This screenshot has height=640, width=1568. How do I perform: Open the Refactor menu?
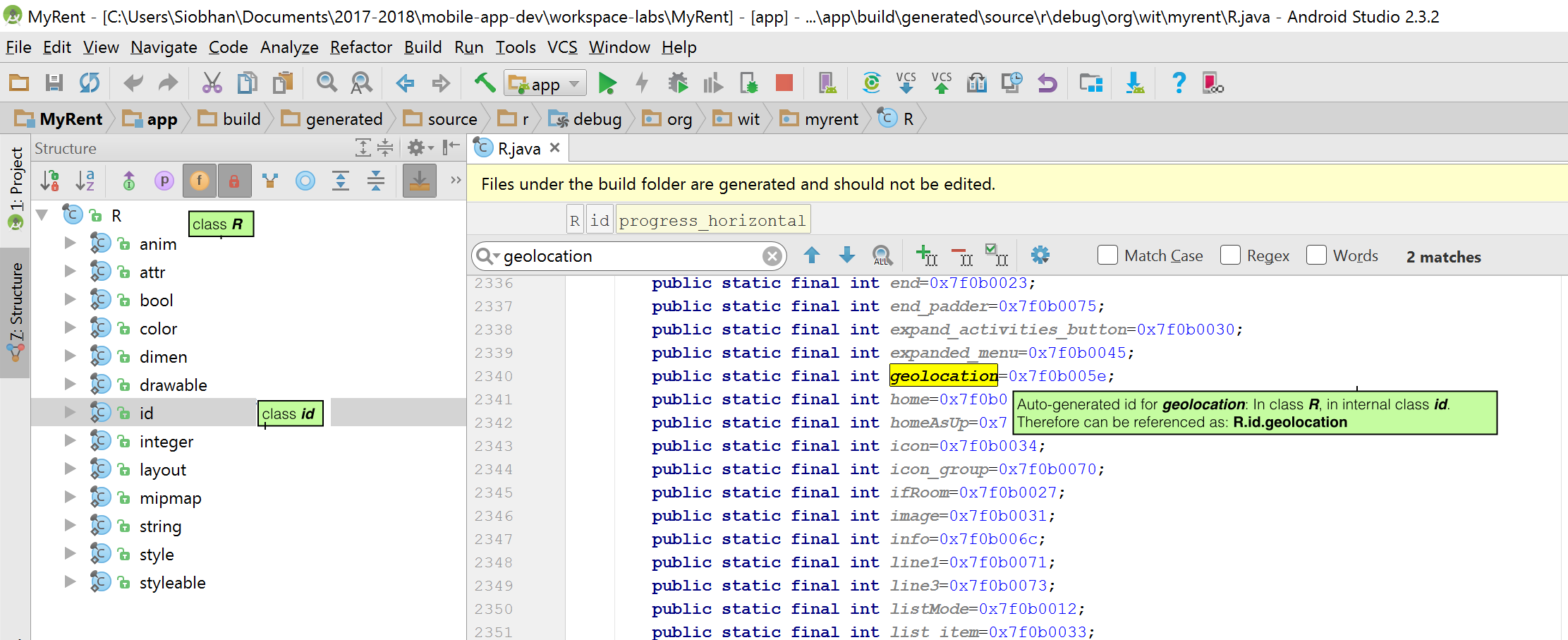360,47
